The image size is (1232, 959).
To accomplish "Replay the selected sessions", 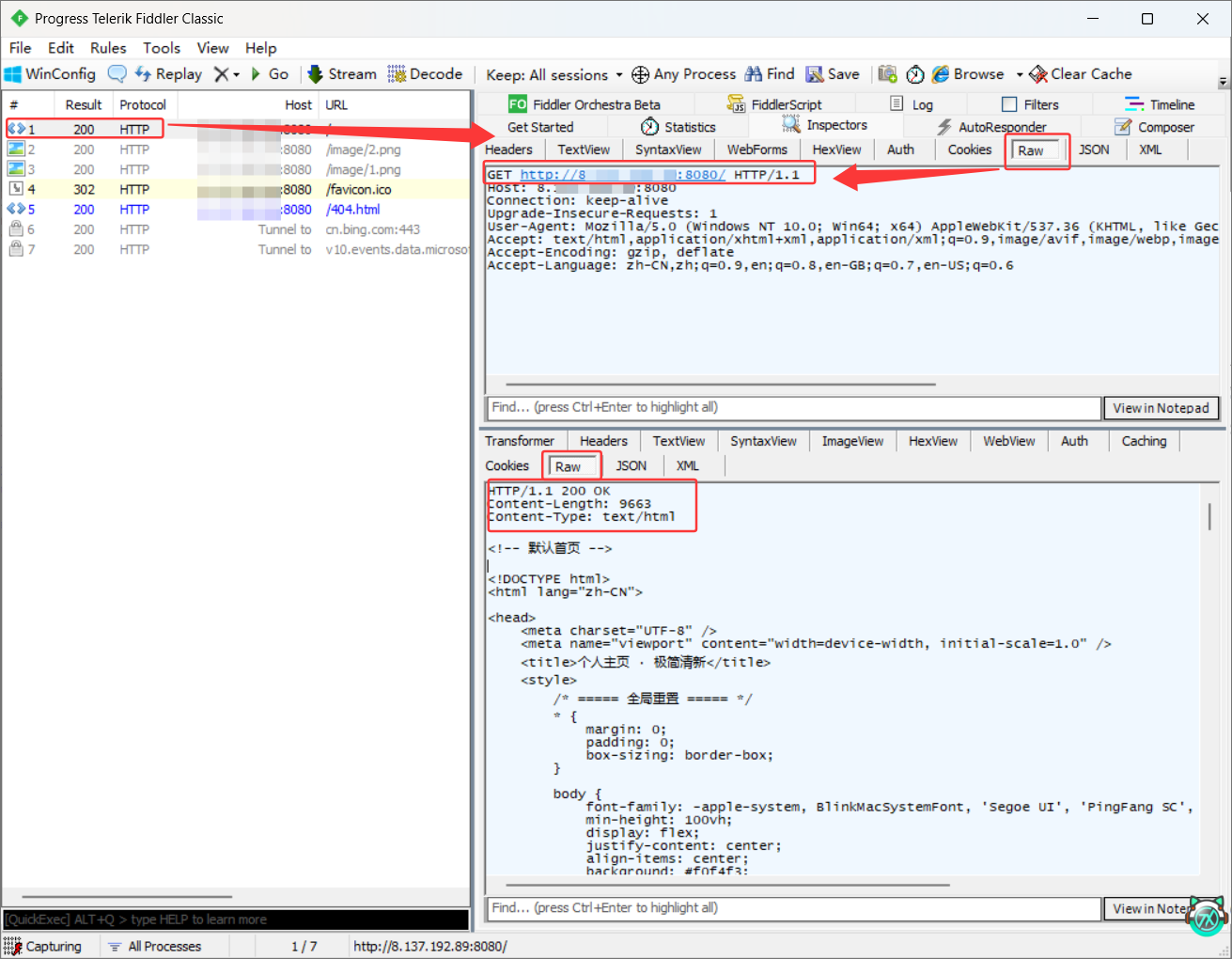I will (x=168, y=74).
